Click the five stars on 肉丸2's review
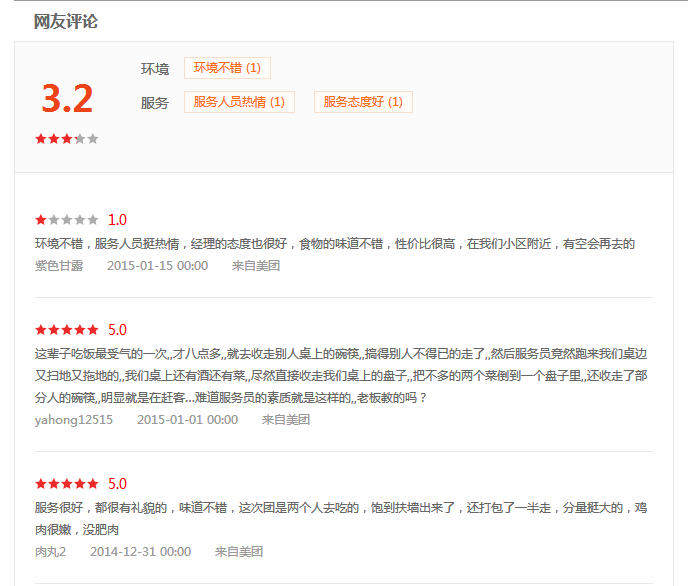688x586 pixels. (67, 484)
